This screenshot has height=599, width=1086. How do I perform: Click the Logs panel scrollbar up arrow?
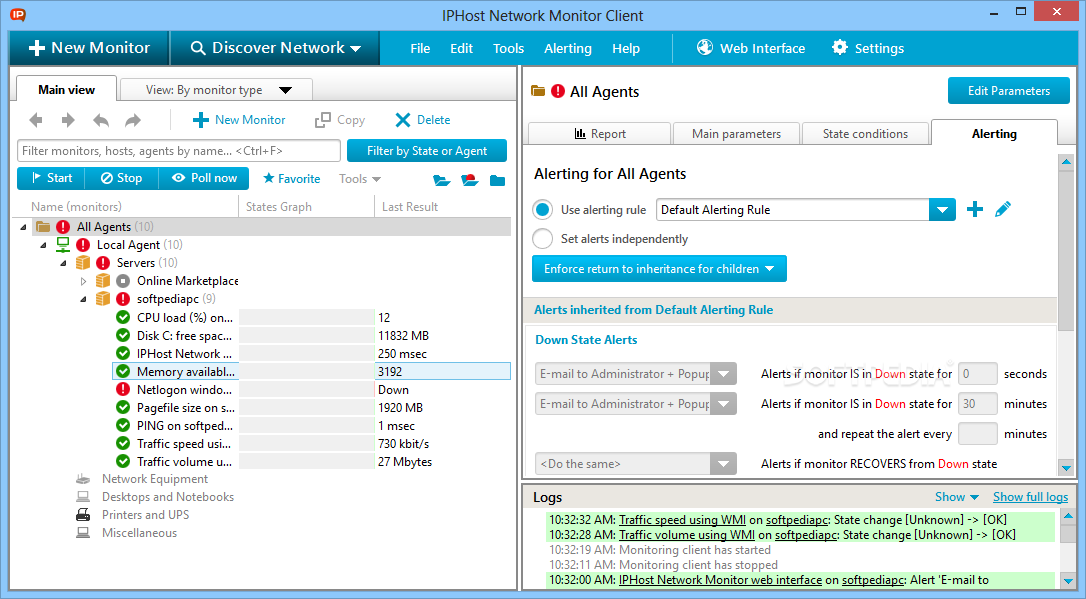1067,516
